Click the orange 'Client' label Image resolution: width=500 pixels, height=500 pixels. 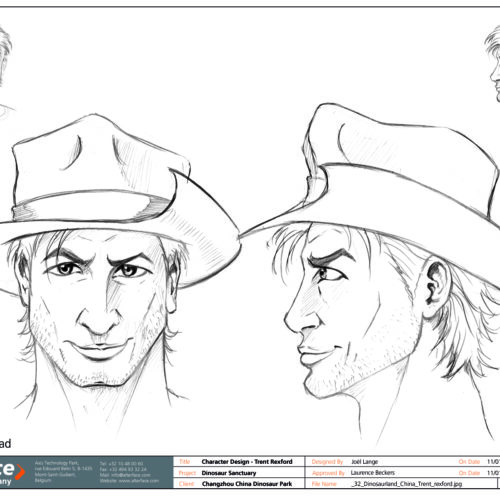[x=186, y=484]
